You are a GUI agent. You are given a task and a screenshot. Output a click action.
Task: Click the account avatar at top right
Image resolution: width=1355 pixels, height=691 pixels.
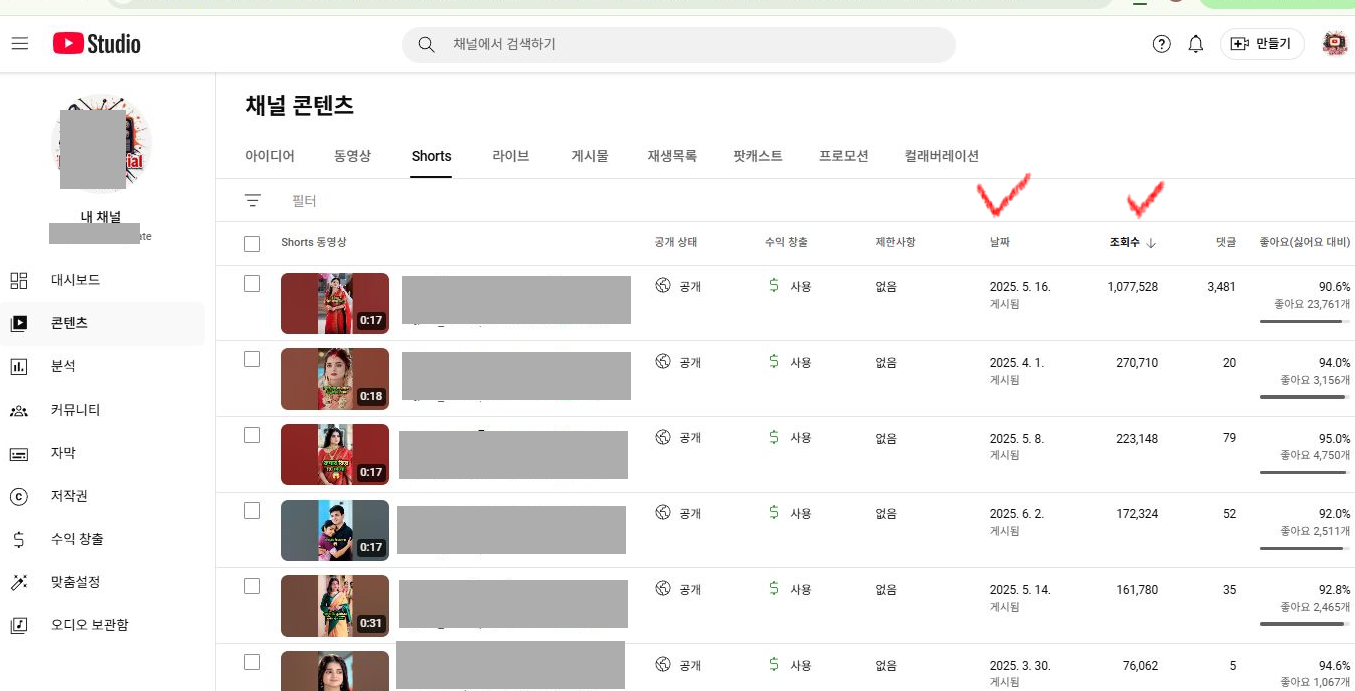pos(1334,44)
